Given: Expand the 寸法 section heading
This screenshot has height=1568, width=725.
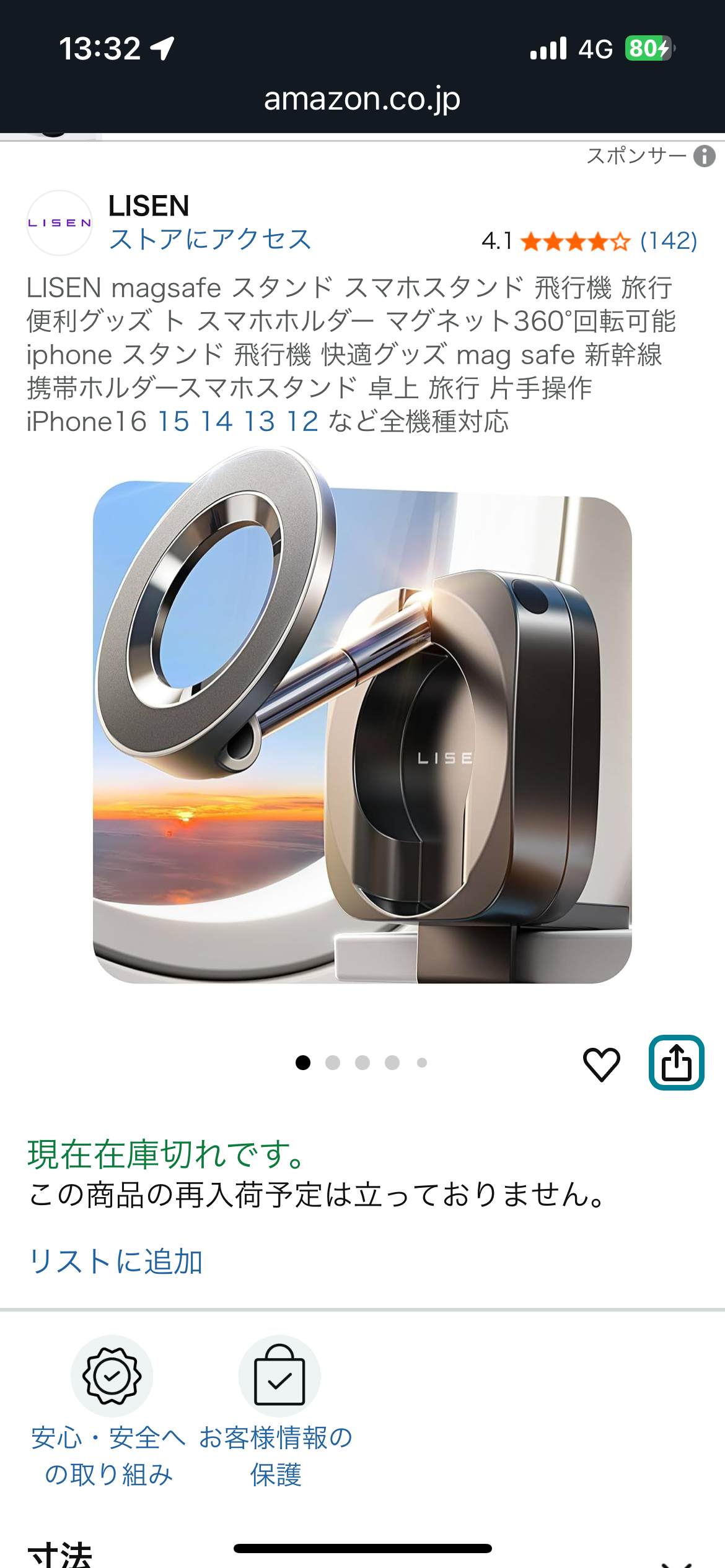Looking at the screenshot, I should [60, 1556].
